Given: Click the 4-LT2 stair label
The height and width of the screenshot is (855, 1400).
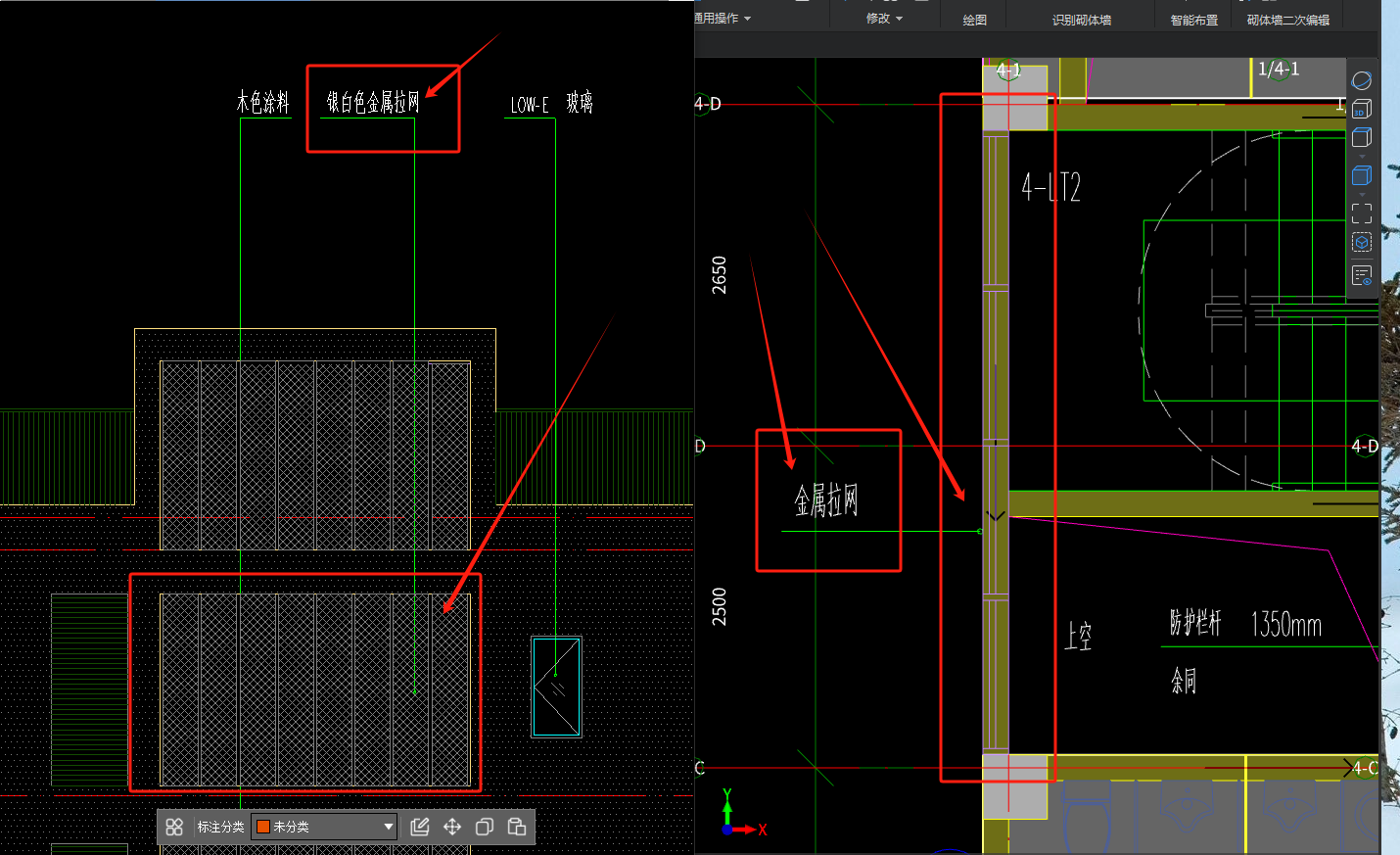Looking at the screenshot, I should pyautogui.click(x=1051, y=186).
